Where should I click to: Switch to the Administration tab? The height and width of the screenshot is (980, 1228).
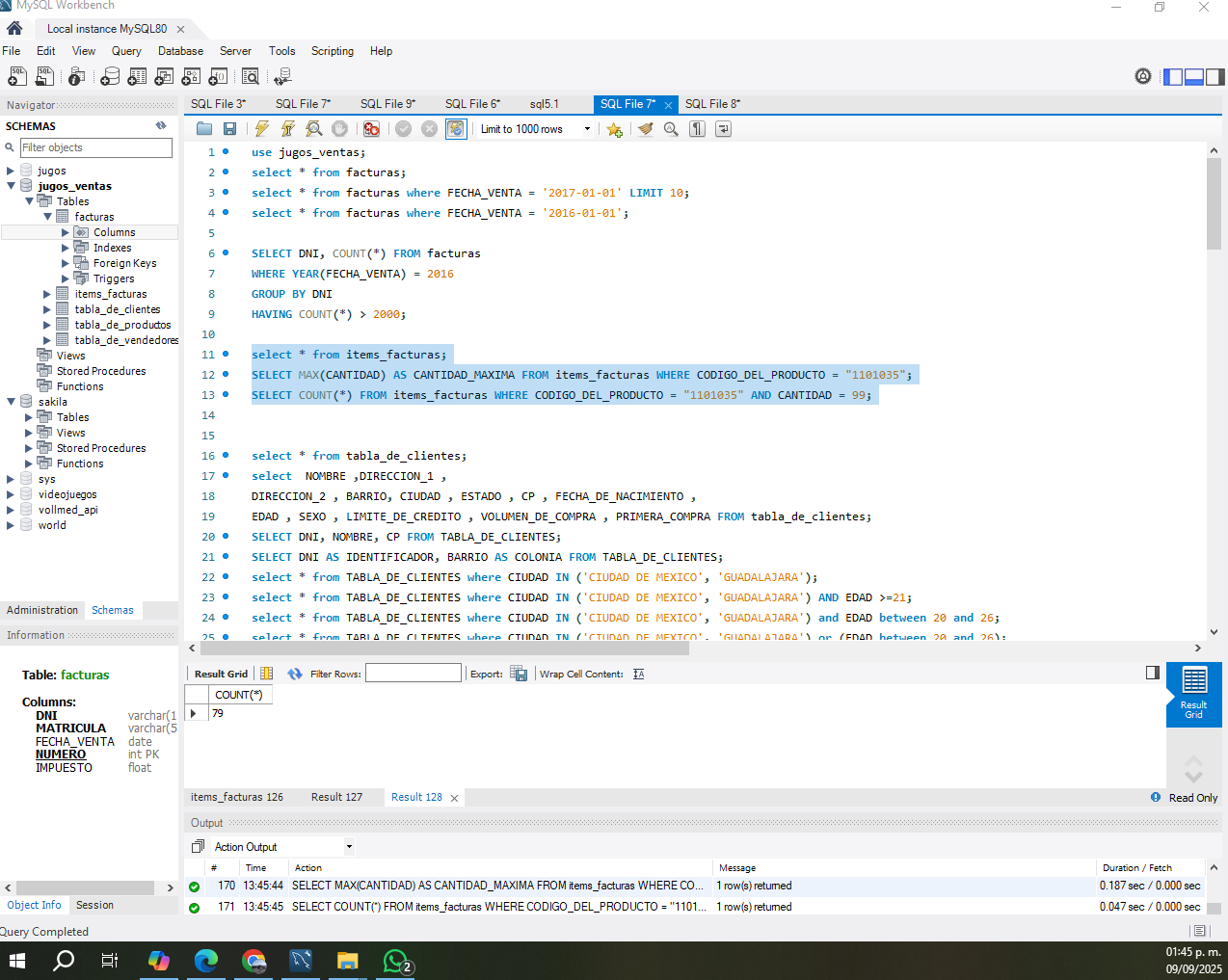coord(42,610)
